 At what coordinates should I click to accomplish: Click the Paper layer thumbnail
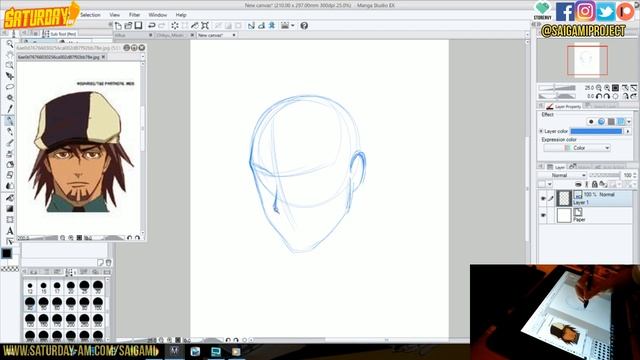point(564,215)
